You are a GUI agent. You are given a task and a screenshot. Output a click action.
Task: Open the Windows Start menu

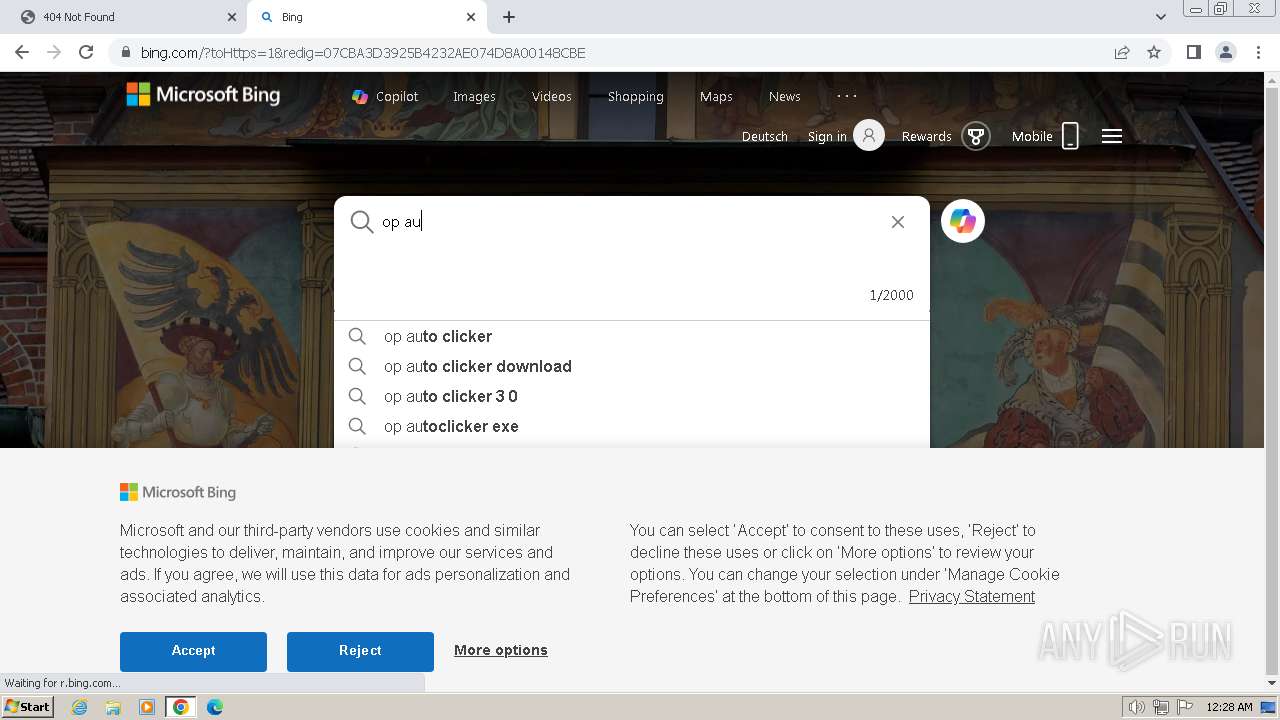pyautogui.click(x=28, y=707)
